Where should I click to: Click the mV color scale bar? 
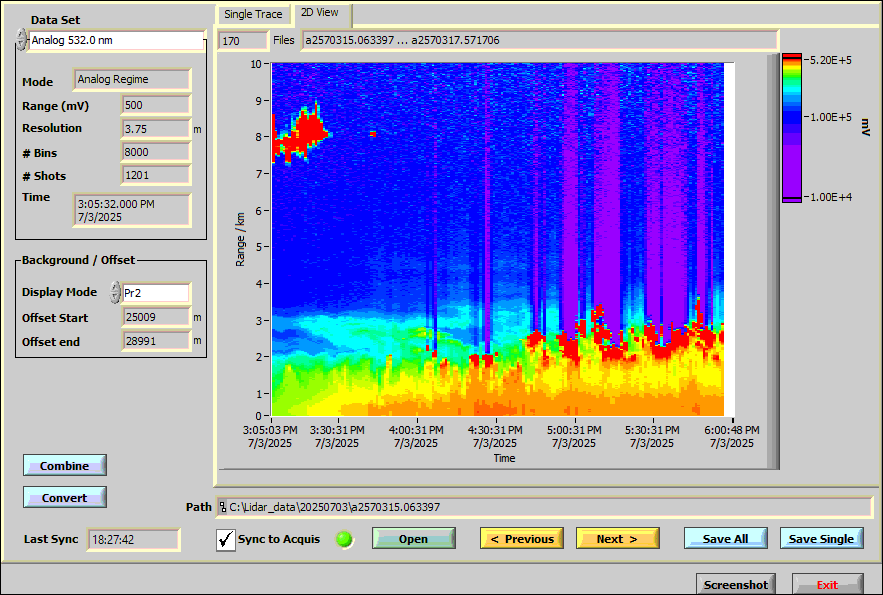792,128
